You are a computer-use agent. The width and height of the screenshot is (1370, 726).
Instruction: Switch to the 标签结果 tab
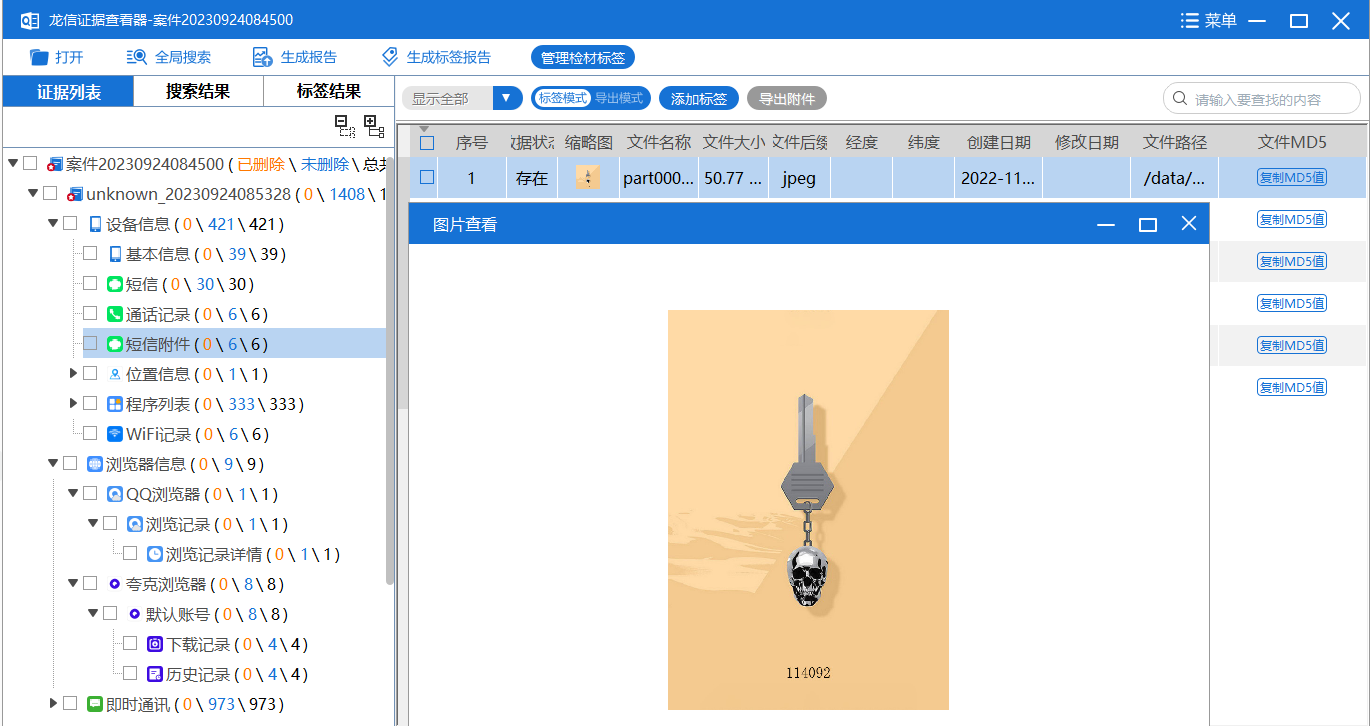click(328, 92)
